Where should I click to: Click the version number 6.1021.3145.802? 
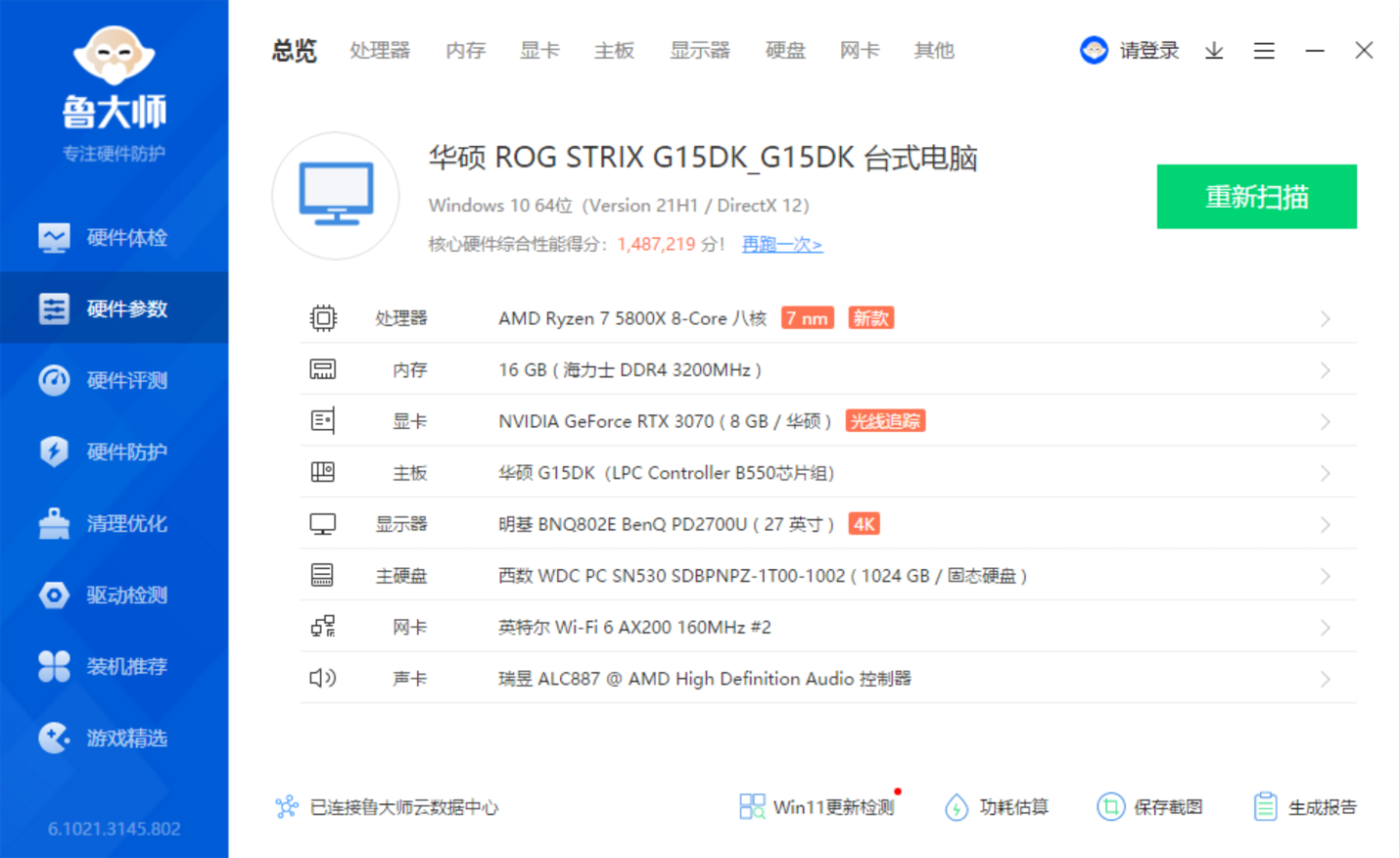[115, 829]
